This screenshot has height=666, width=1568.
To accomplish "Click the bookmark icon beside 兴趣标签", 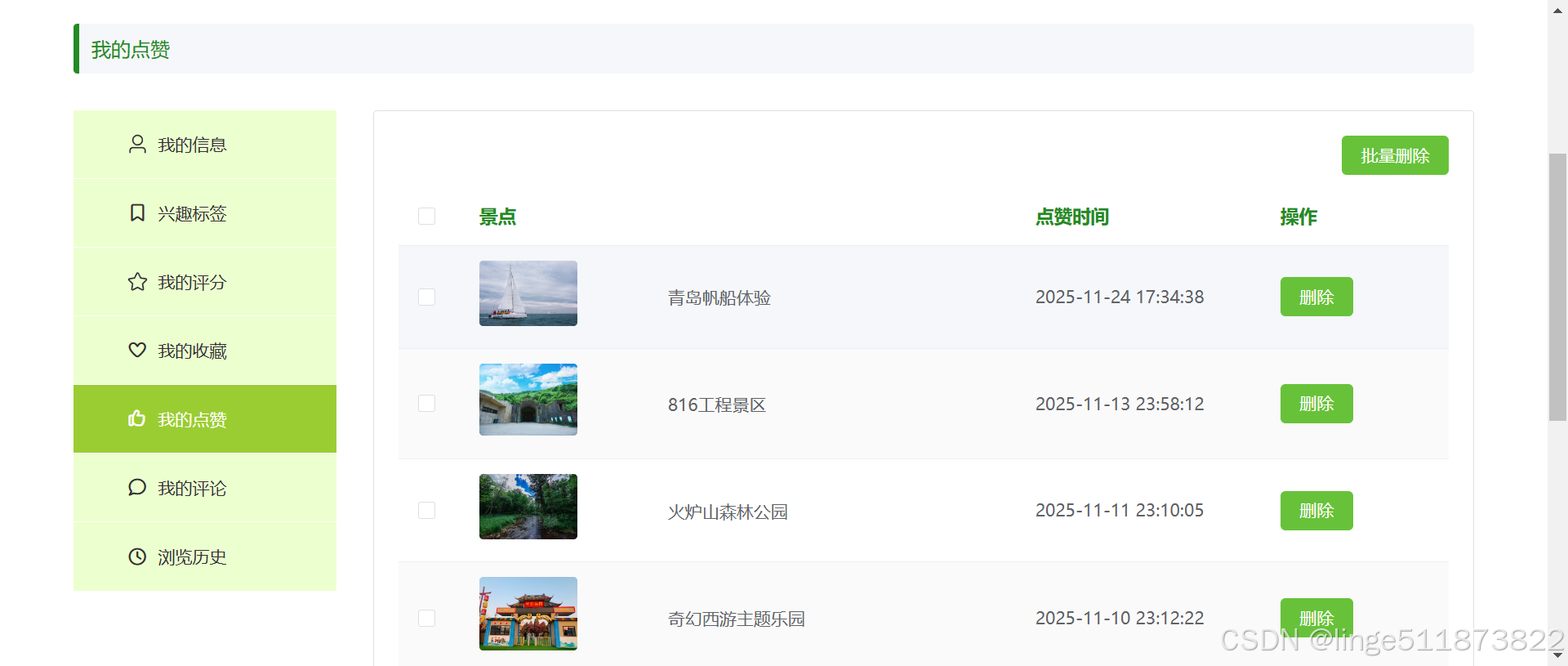I will [x=137, y=213].
